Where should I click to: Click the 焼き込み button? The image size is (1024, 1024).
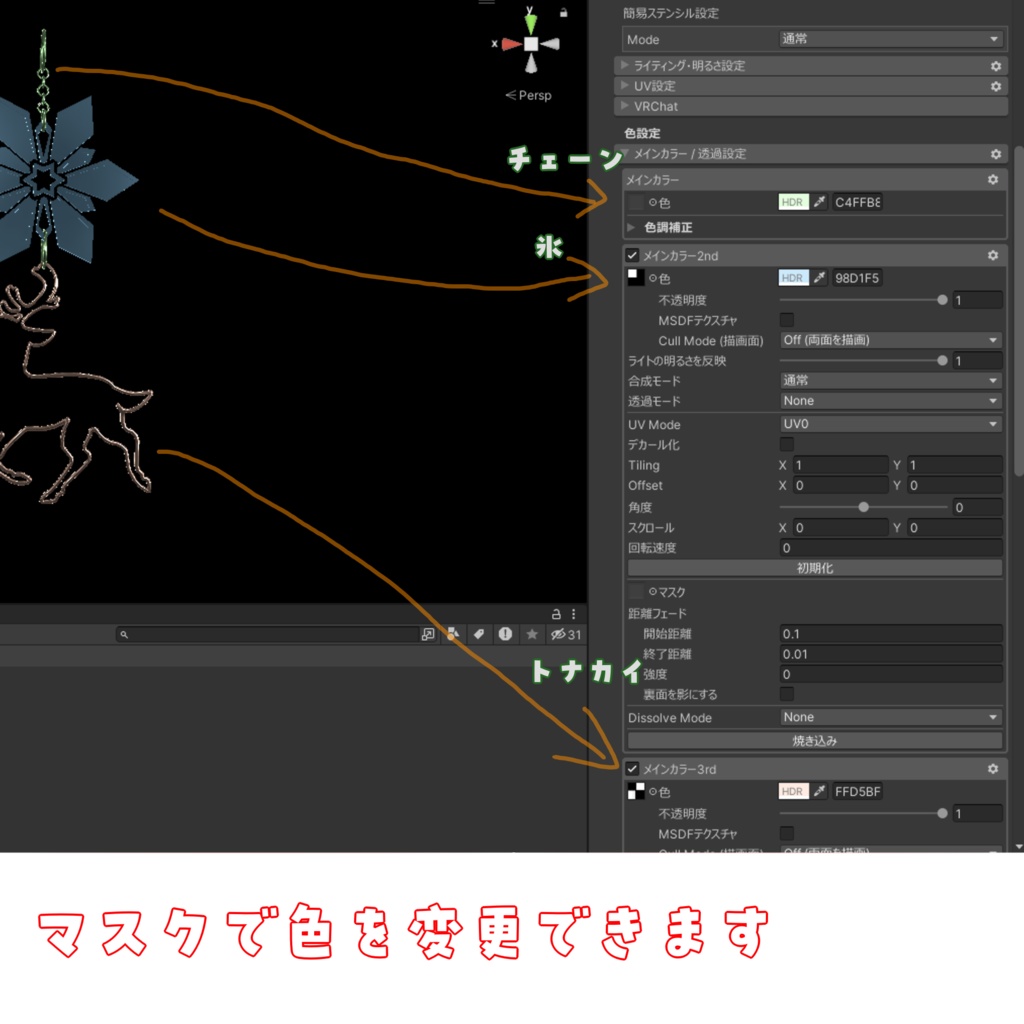tap(814, 741)
